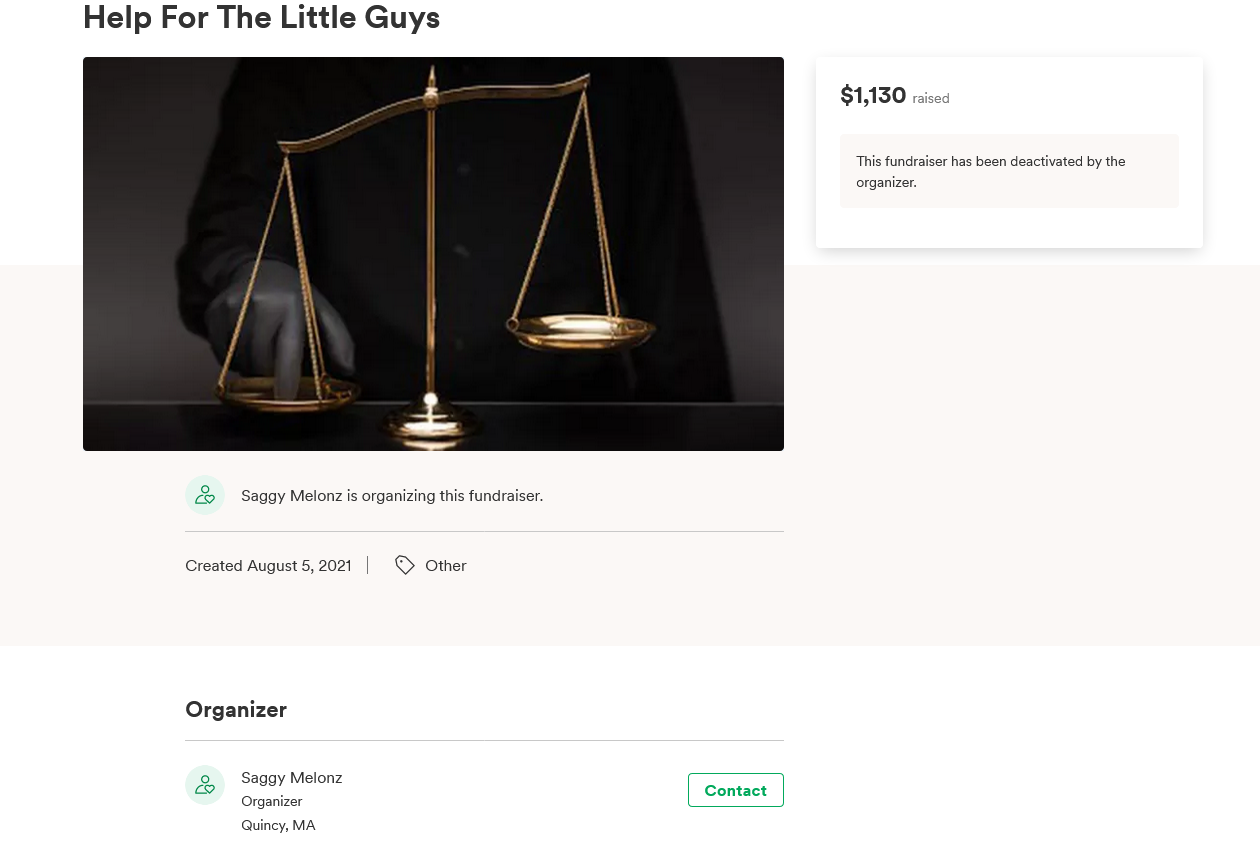Click the Organizer section heading
The image size is (1260, 852).
[236, 710]
